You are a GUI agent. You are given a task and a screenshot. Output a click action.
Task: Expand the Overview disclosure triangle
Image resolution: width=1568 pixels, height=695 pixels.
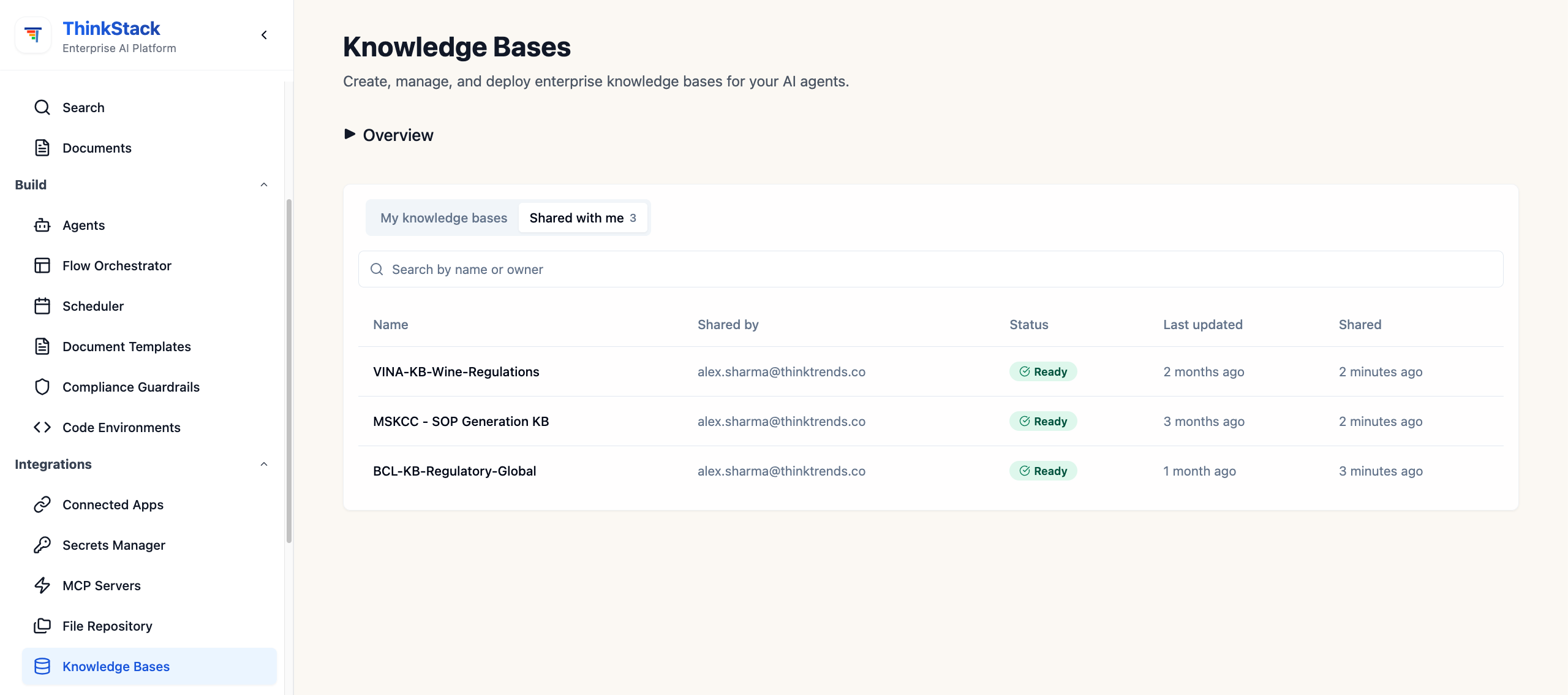click(350, 134)
